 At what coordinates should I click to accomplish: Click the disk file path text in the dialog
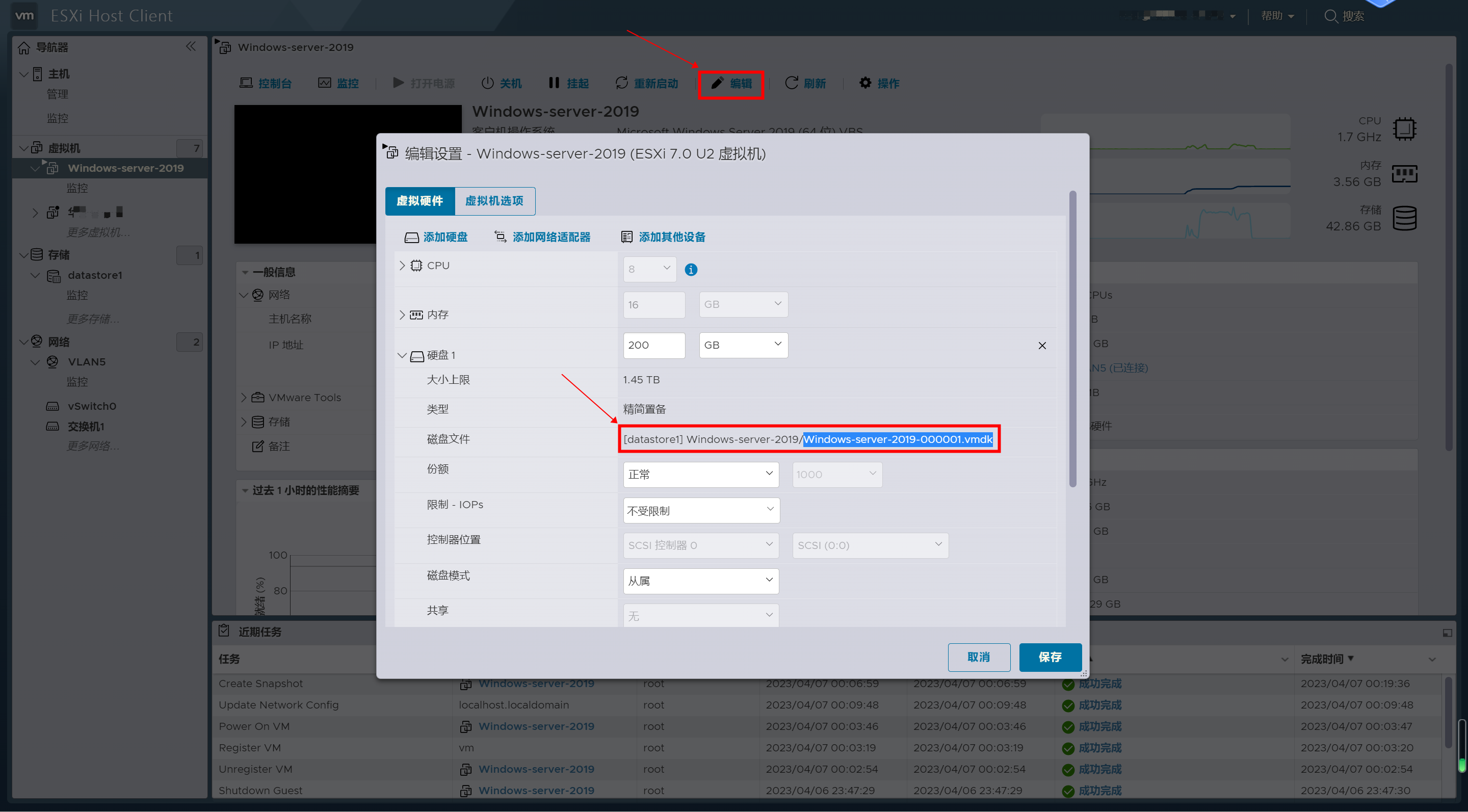click(x=808, y=439)
